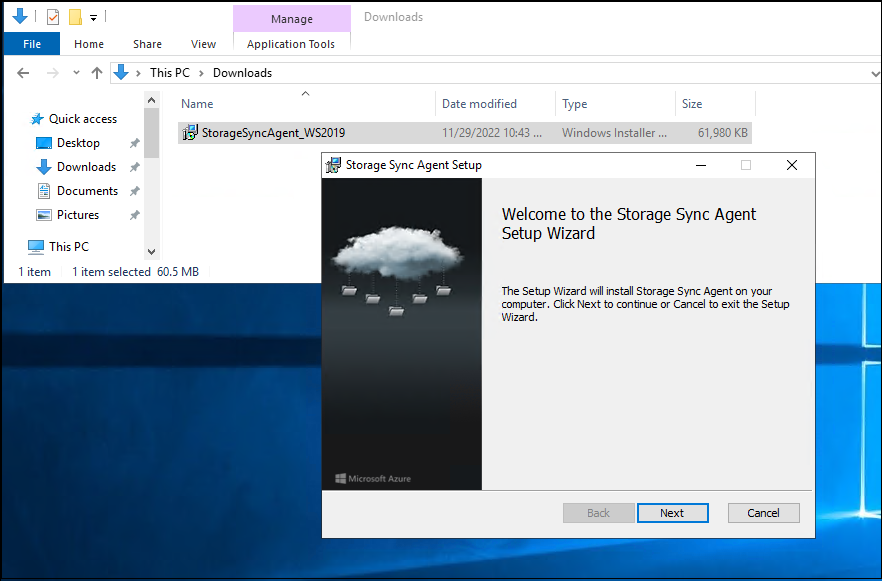Open Pictures in the navigation pane
The image size is (882, 581).
click(78, 215)
